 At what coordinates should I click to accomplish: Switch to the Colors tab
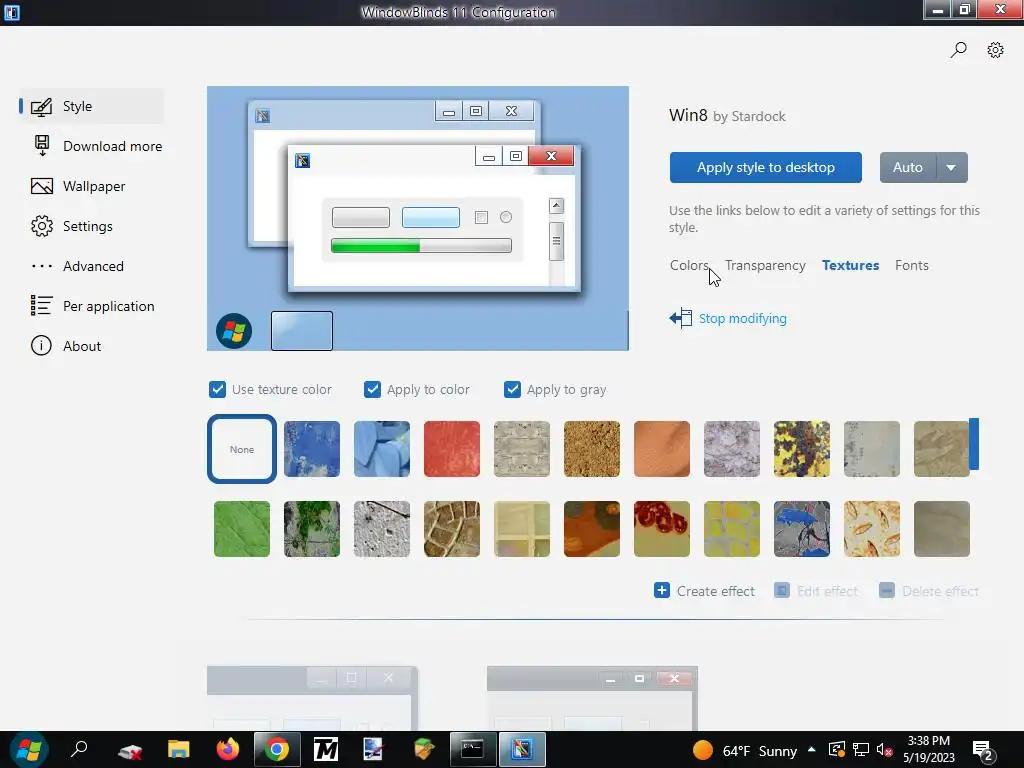point(689,265)
